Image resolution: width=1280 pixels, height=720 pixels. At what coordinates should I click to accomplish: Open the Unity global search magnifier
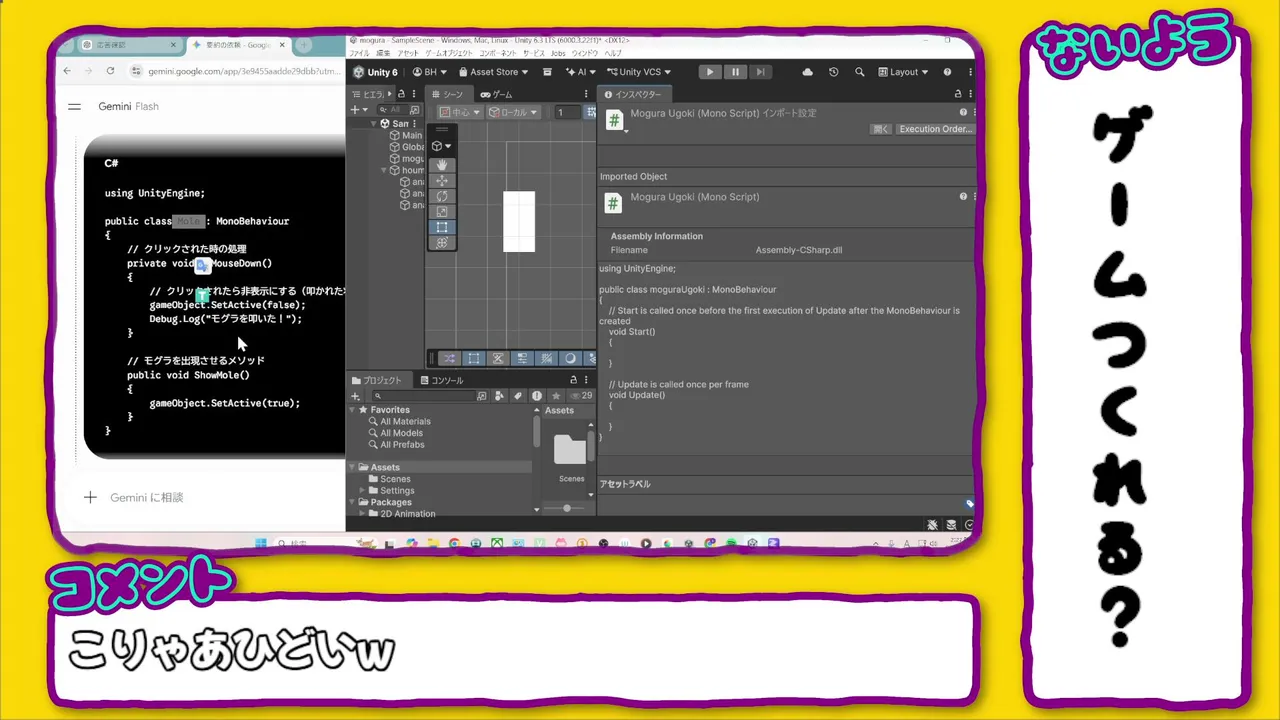coord(859,72)
